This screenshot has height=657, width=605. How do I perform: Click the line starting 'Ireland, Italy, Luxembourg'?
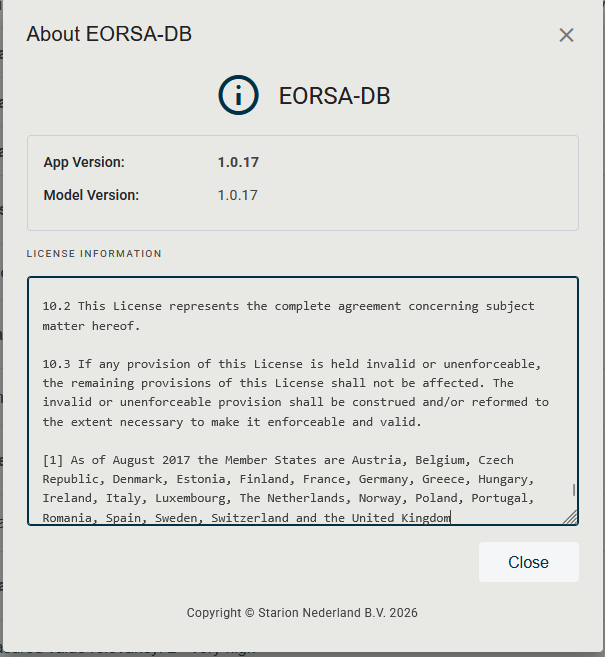288,499
